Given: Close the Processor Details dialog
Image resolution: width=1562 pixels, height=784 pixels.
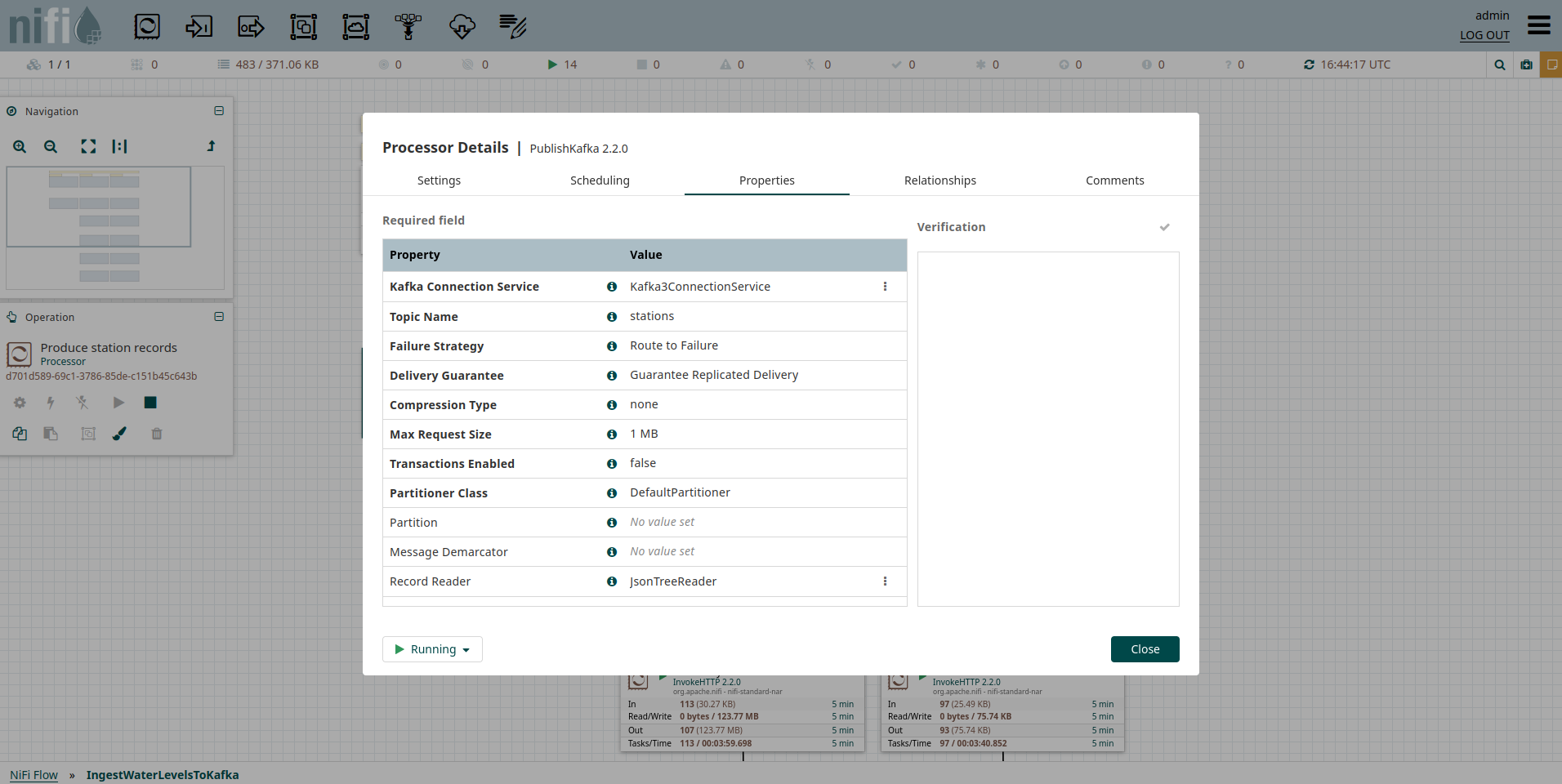Looking at the screenshot, I should click(1145, 649).
